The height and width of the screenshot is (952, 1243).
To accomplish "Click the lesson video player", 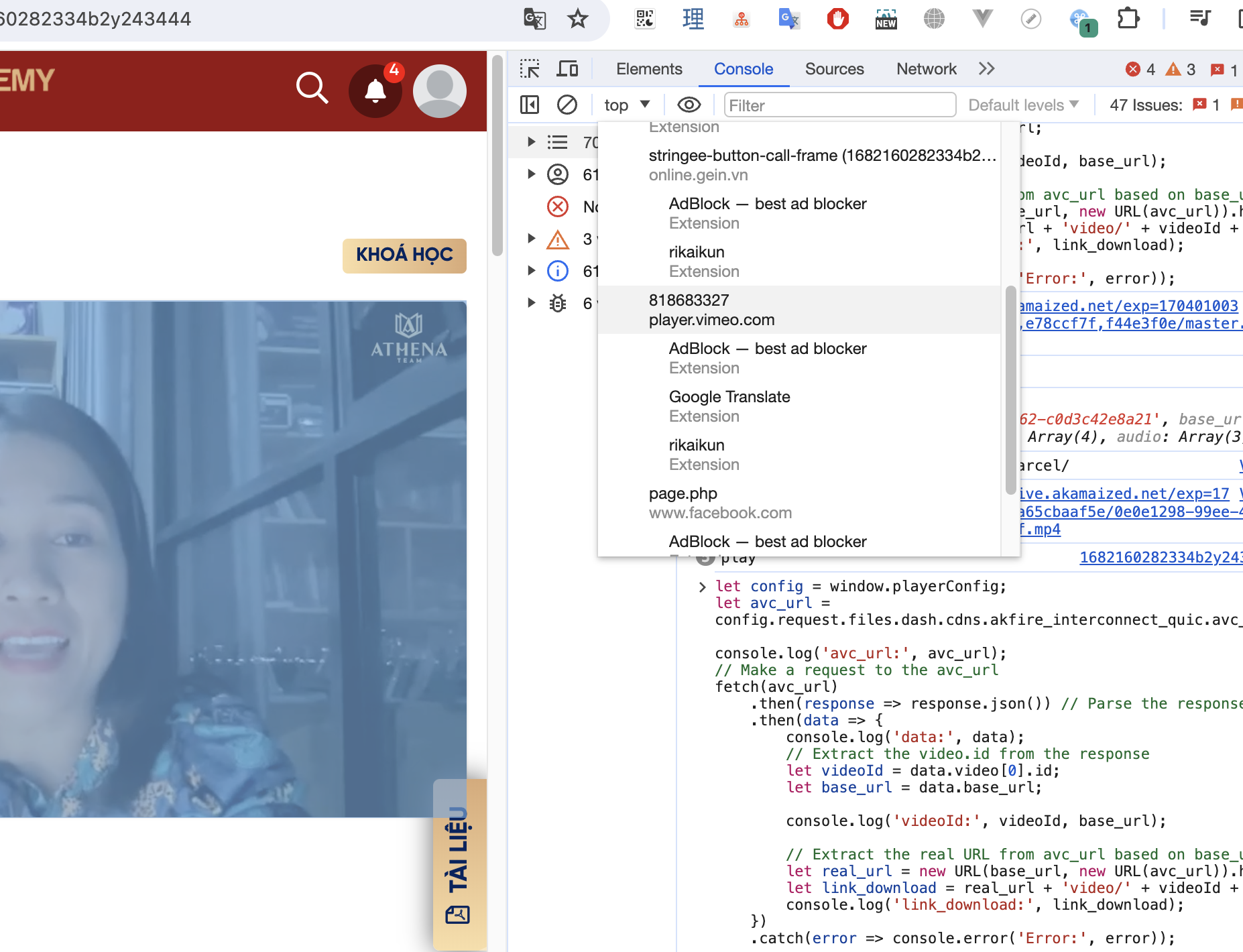I will point(233,559).
